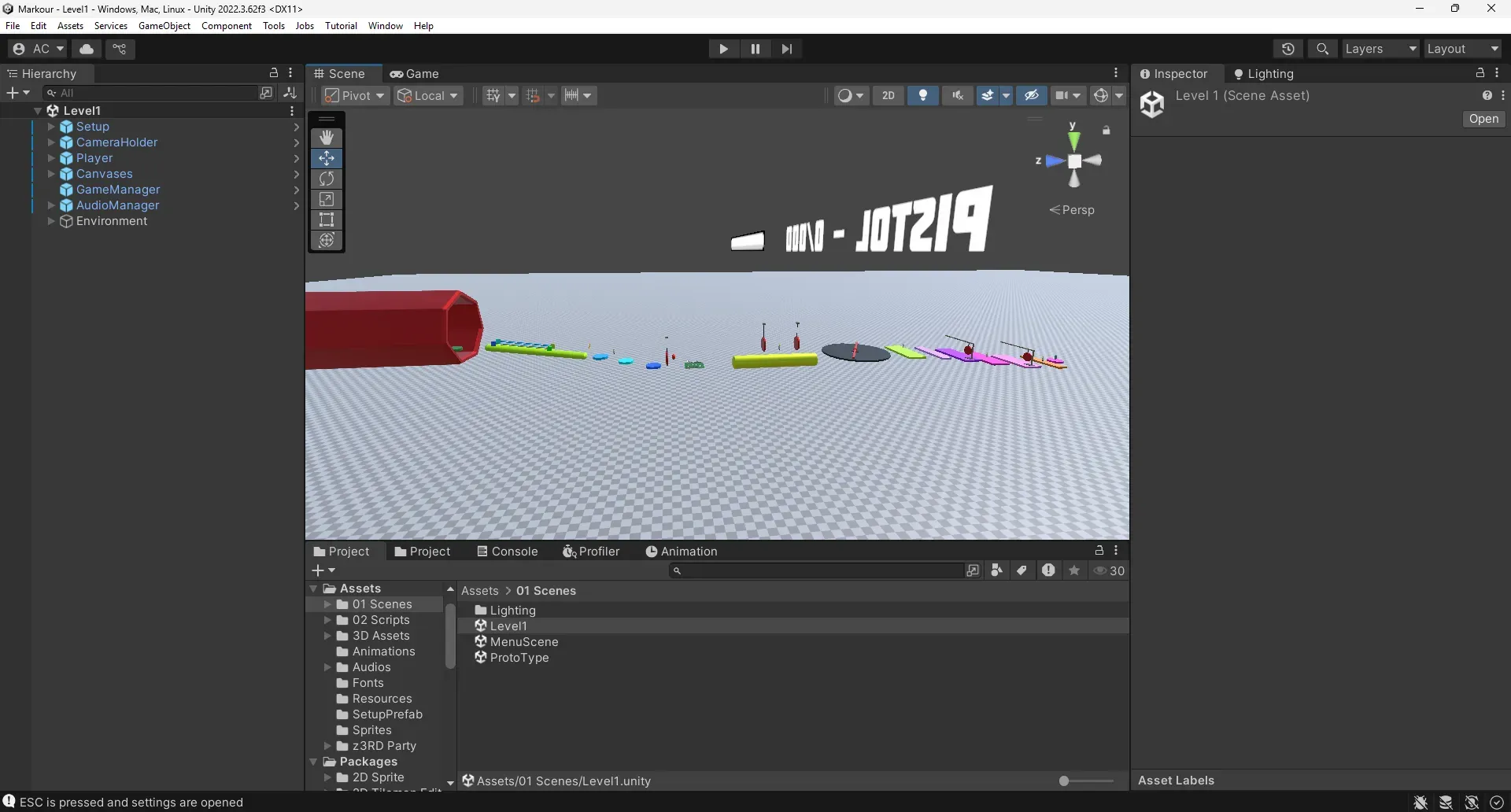Search by type in Project panel
The height and width of the screenshot is (812, 1511).
click(x=997, y=570)
